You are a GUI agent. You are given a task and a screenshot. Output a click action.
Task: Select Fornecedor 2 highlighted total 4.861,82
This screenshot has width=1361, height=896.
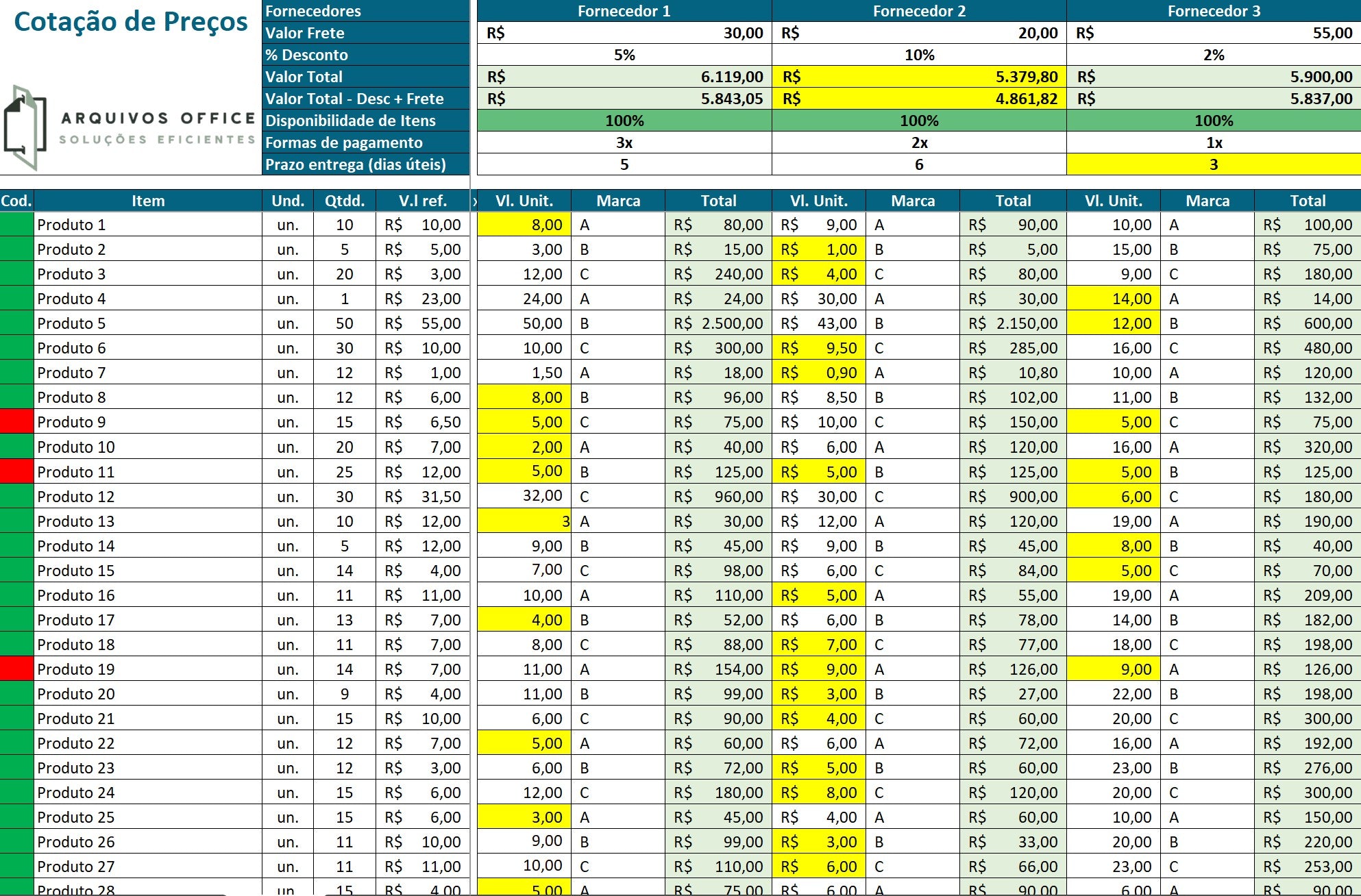coord(918,99)
